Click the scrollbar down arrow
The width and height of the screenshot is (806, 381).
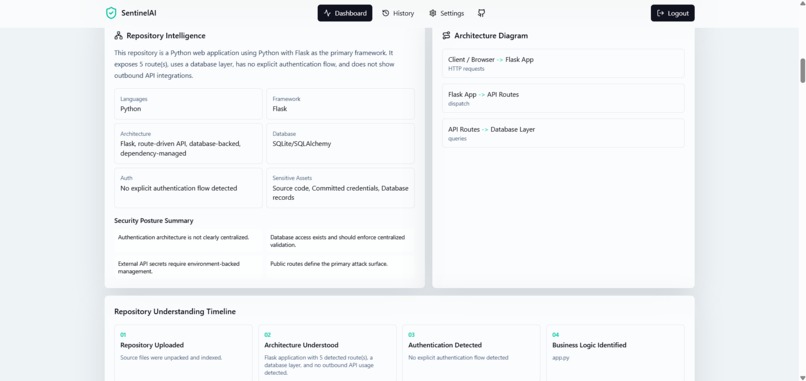(x=802, y=377)
